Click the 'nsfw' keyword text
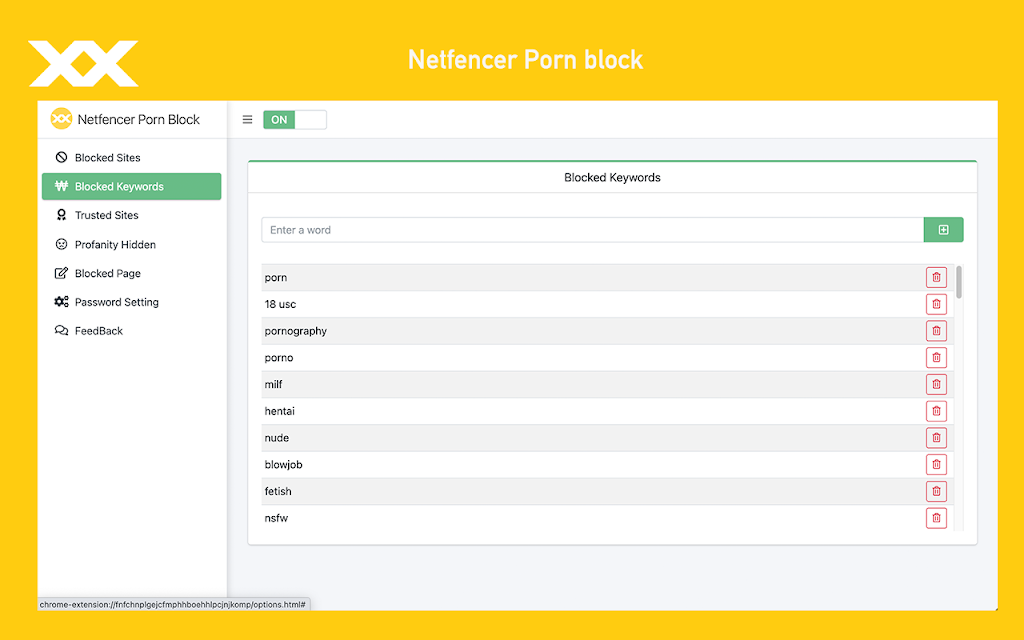Viewport: 1024px width, 640px height. (276, 519)
